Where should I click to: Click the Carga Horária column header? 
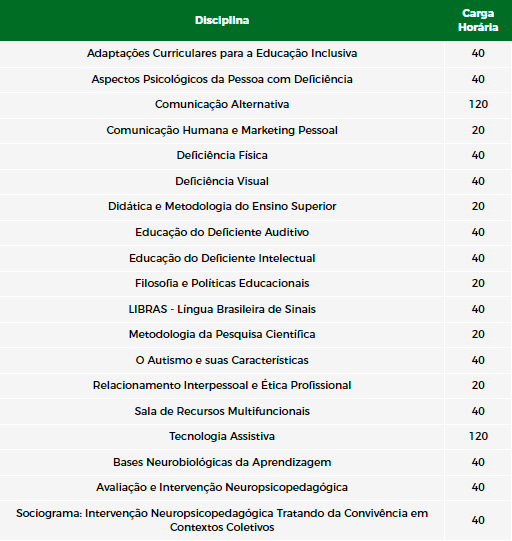(478, 20)
